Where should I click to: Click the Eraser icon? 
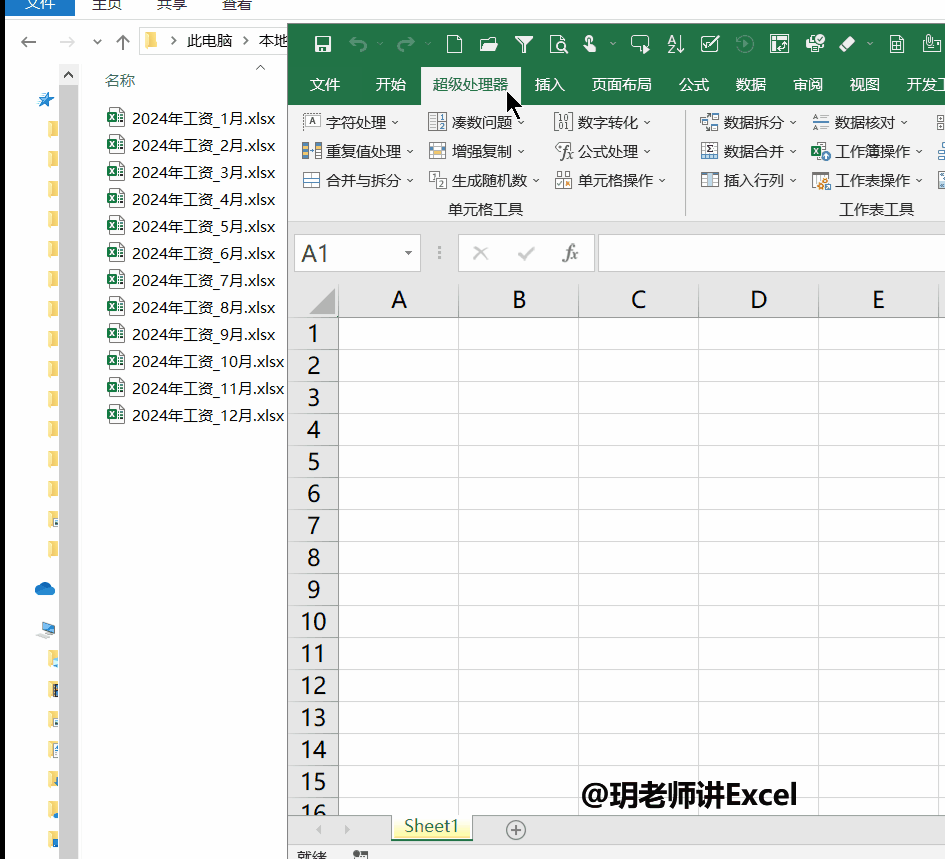click(847, 44)
